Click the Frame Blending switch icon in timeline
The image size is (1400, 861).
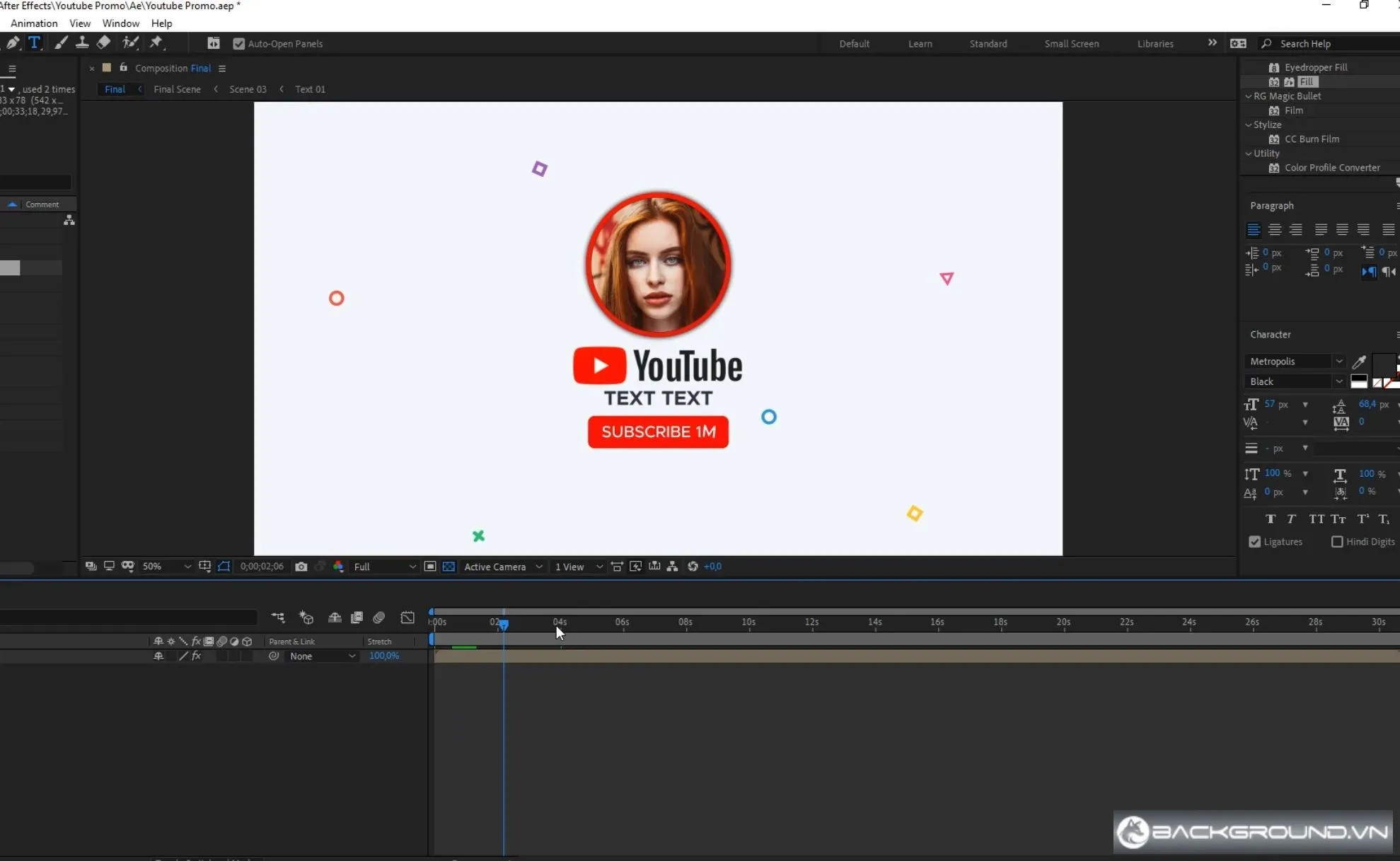coord(357,618)
